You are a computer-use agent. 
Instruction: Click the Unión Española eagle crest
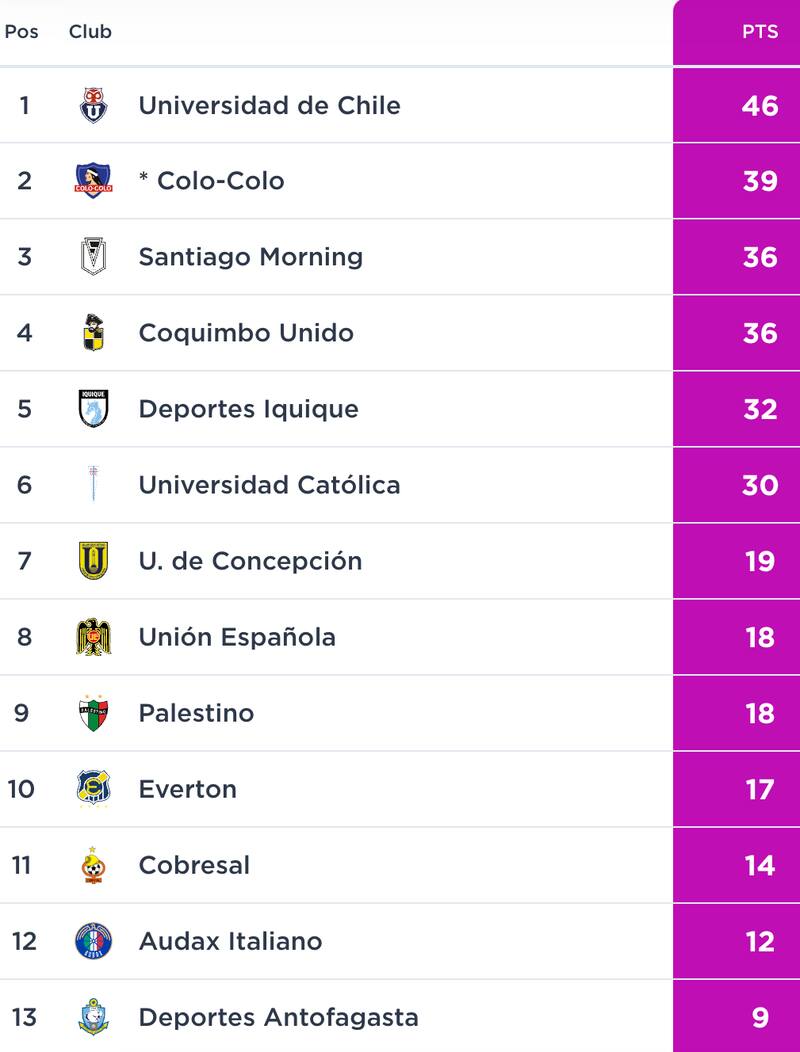pos(92,637)
